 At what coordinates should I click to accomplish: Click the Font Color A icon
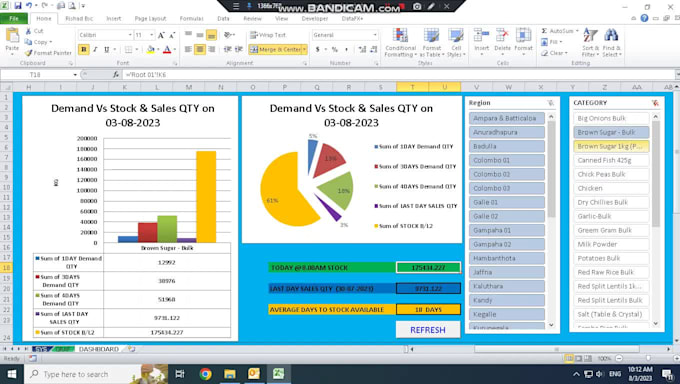click(167, 49)
